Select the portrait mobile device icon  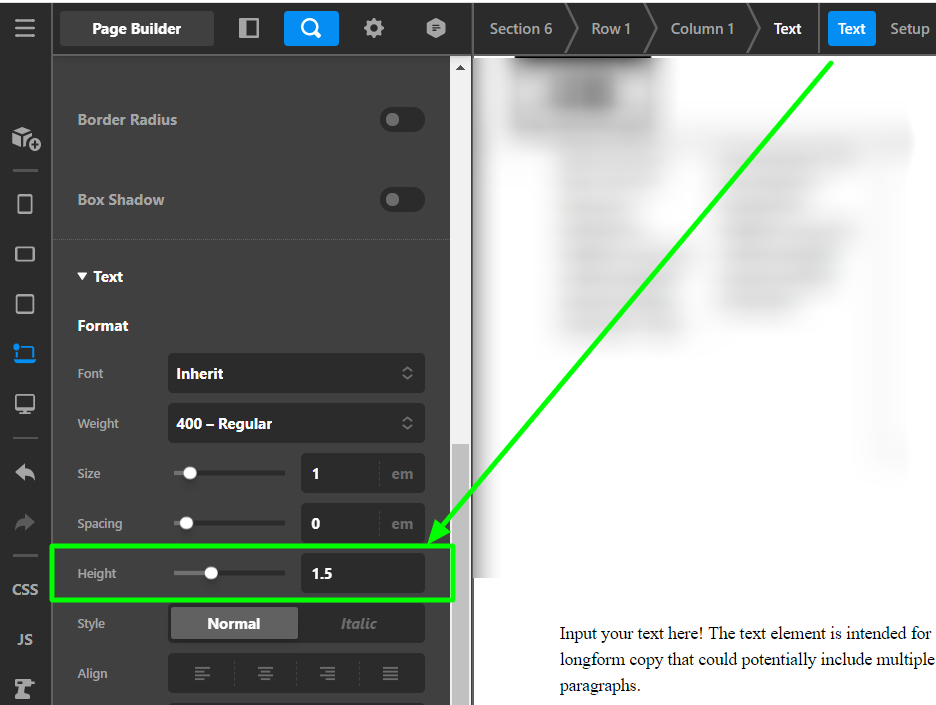click(x=24, y=204)
